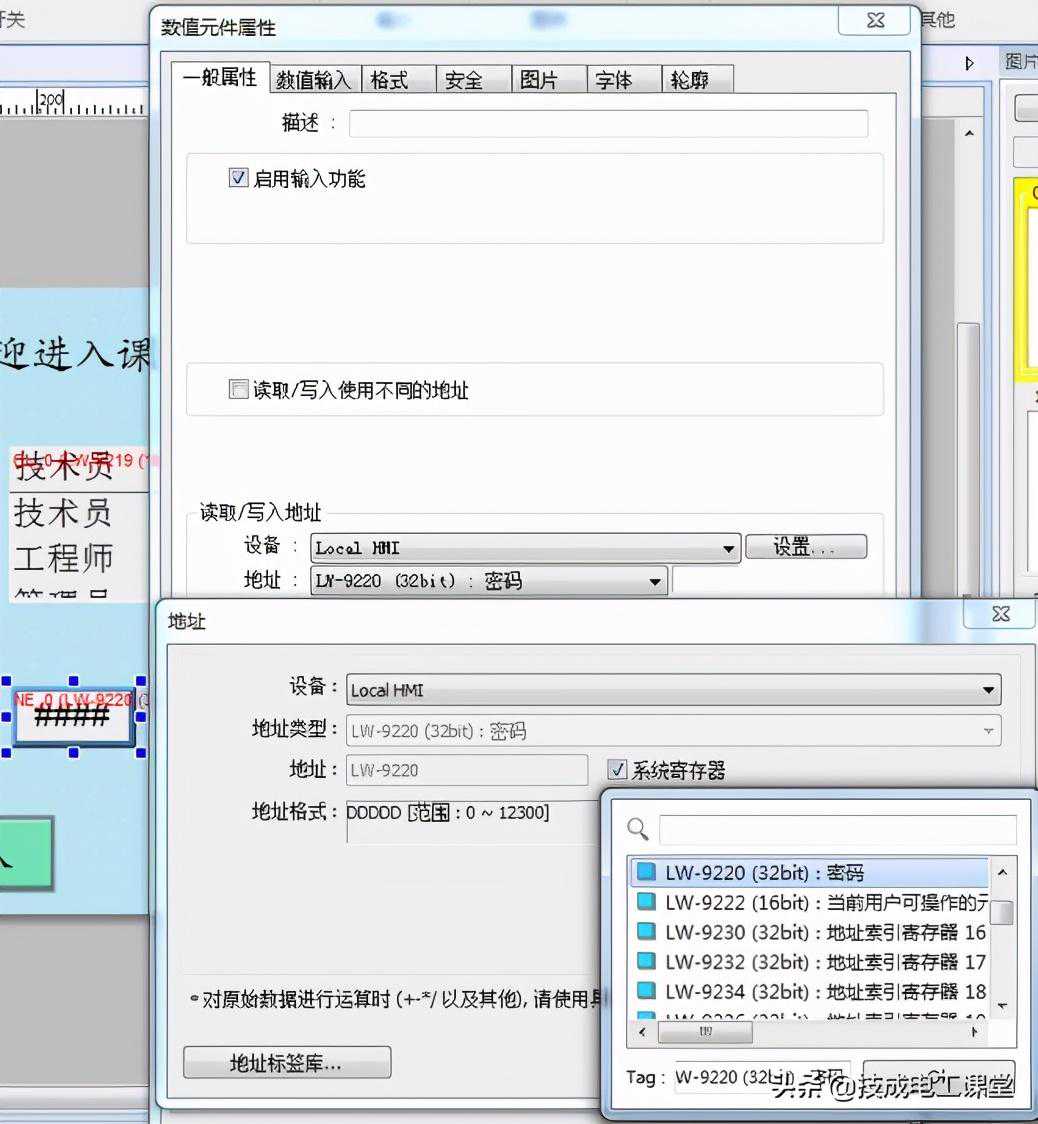Open the 地址标签库... button
The height and width of the screenshot is (1124, 1038).
tap(286, 1063)
